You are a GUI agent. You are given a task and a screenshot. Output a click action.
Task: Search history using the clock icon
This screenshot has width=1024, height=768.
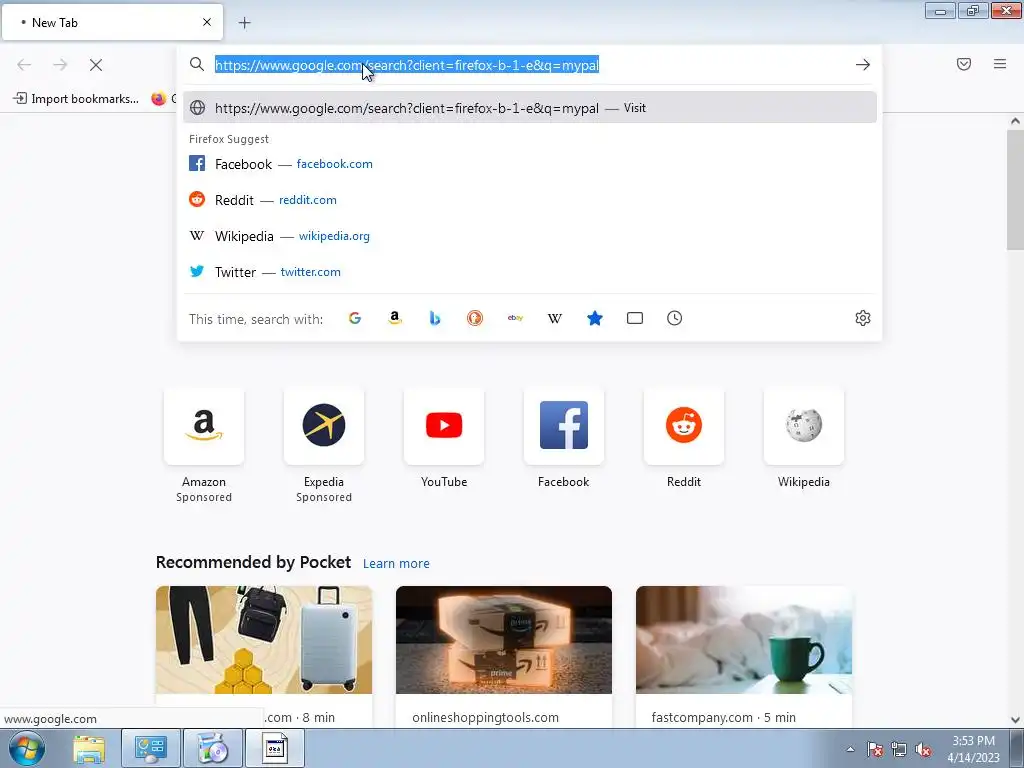pos(675,318)
